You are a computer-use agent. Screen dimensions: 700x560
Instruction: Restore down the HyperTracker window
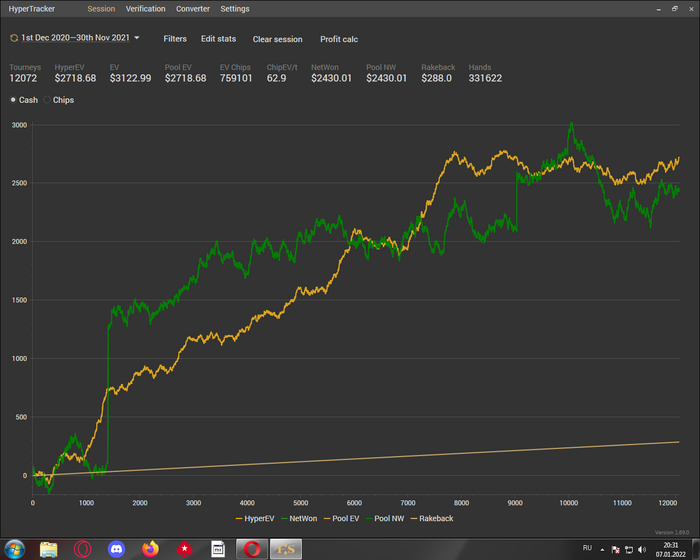[x=675, y=9]
